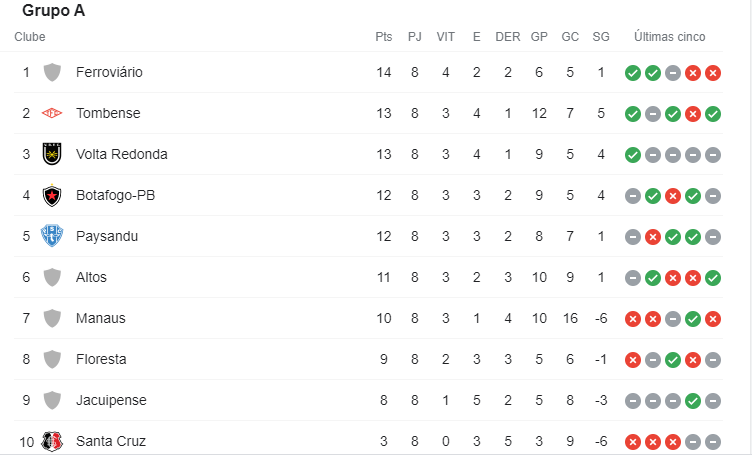
Task: Click the Tombense club crest icon
Action: 52,113
